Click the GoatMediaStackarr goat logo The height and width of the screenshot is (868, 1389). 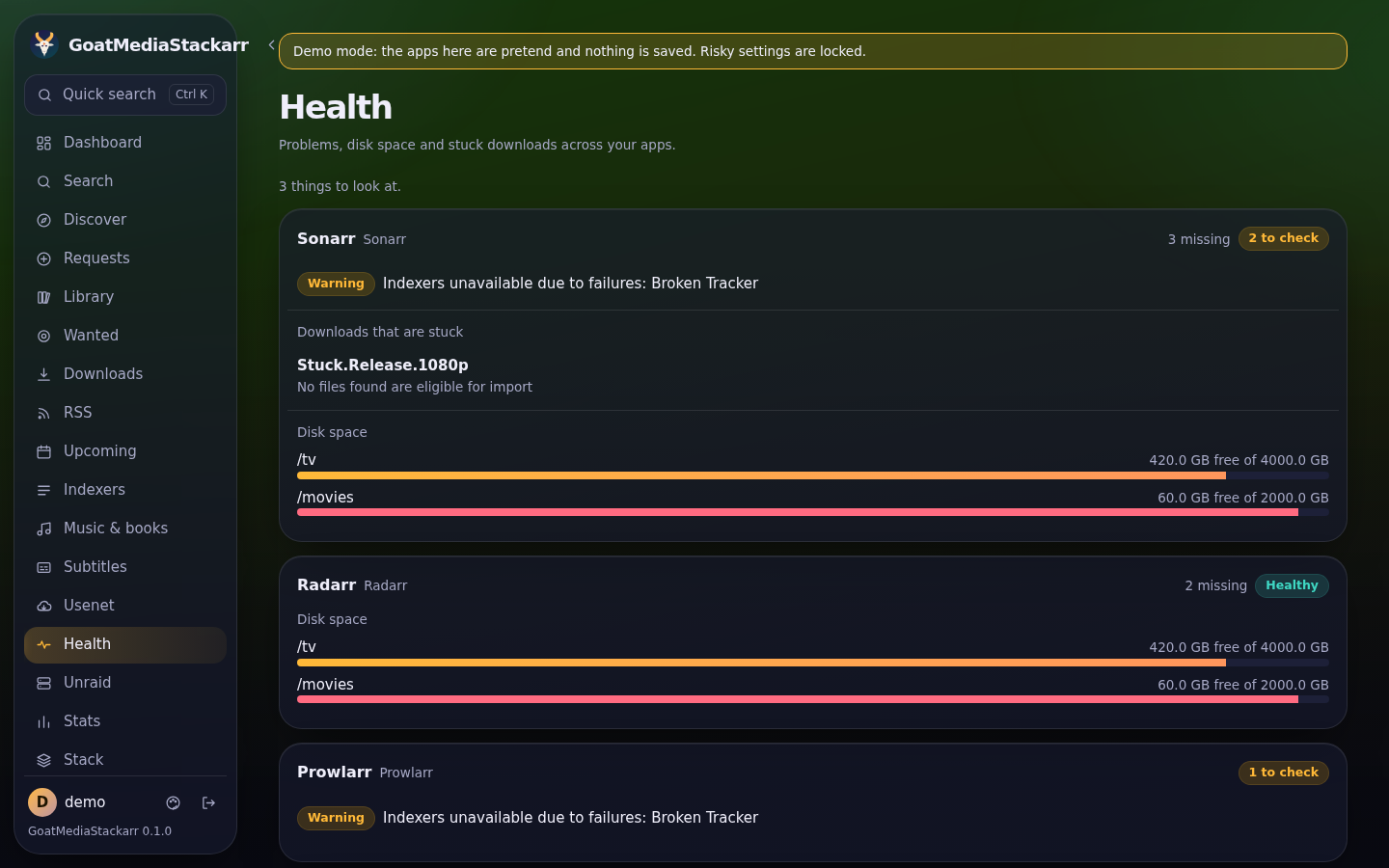click(x=44, y=44)
